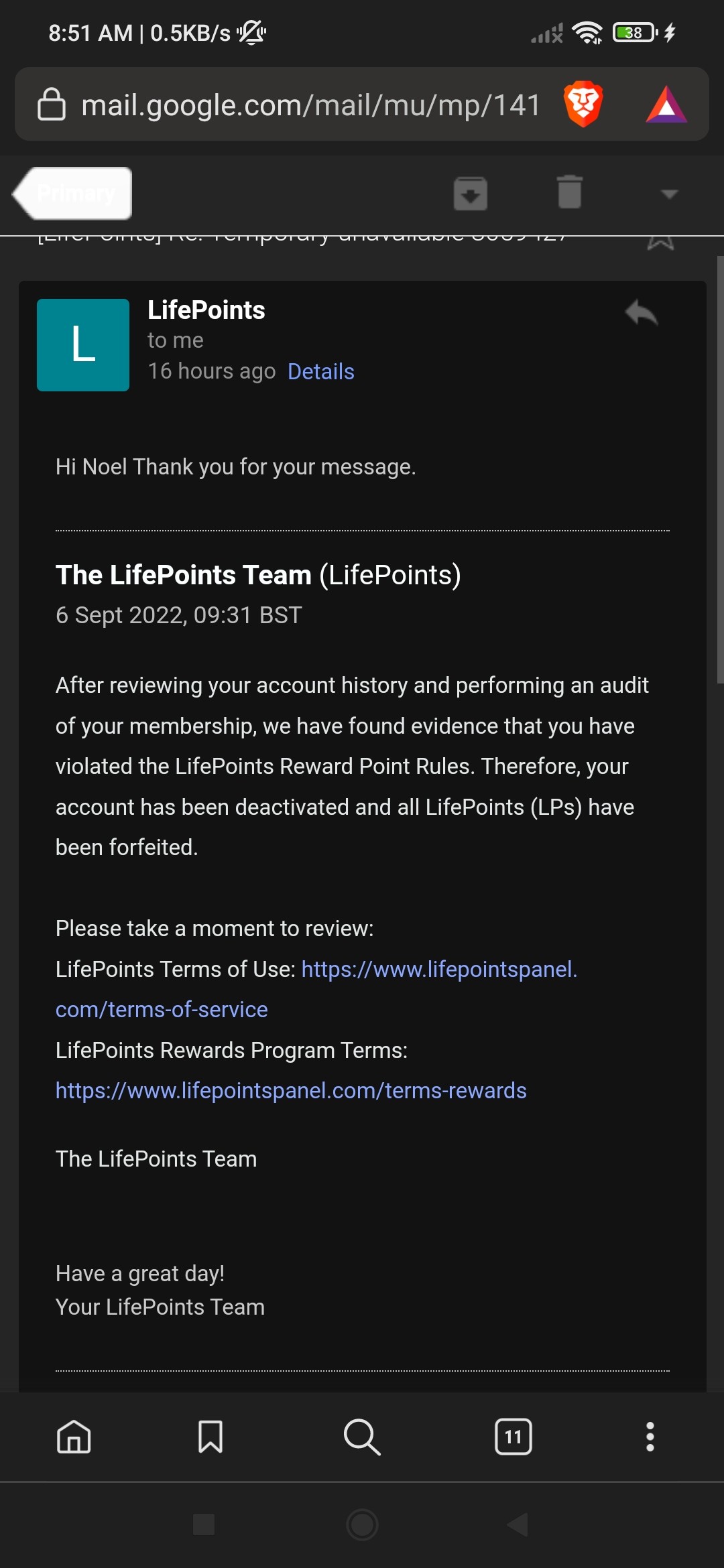
Task: Open the bookmarks icon in the bottom bar
Action: pyautogui.click(x=210, y=1437)
